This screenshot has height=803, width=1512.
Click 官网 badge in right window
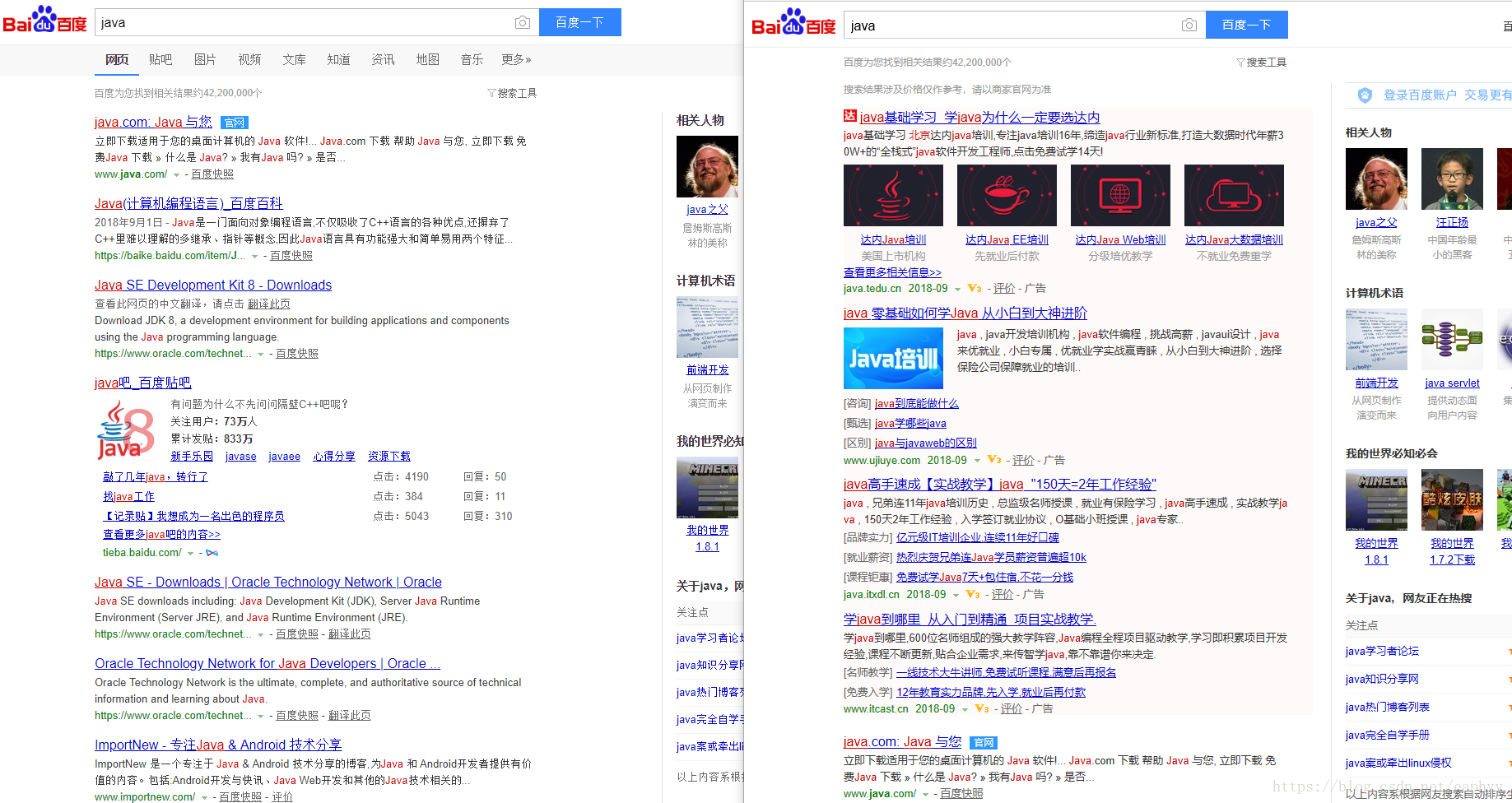[x=984, y=743]
